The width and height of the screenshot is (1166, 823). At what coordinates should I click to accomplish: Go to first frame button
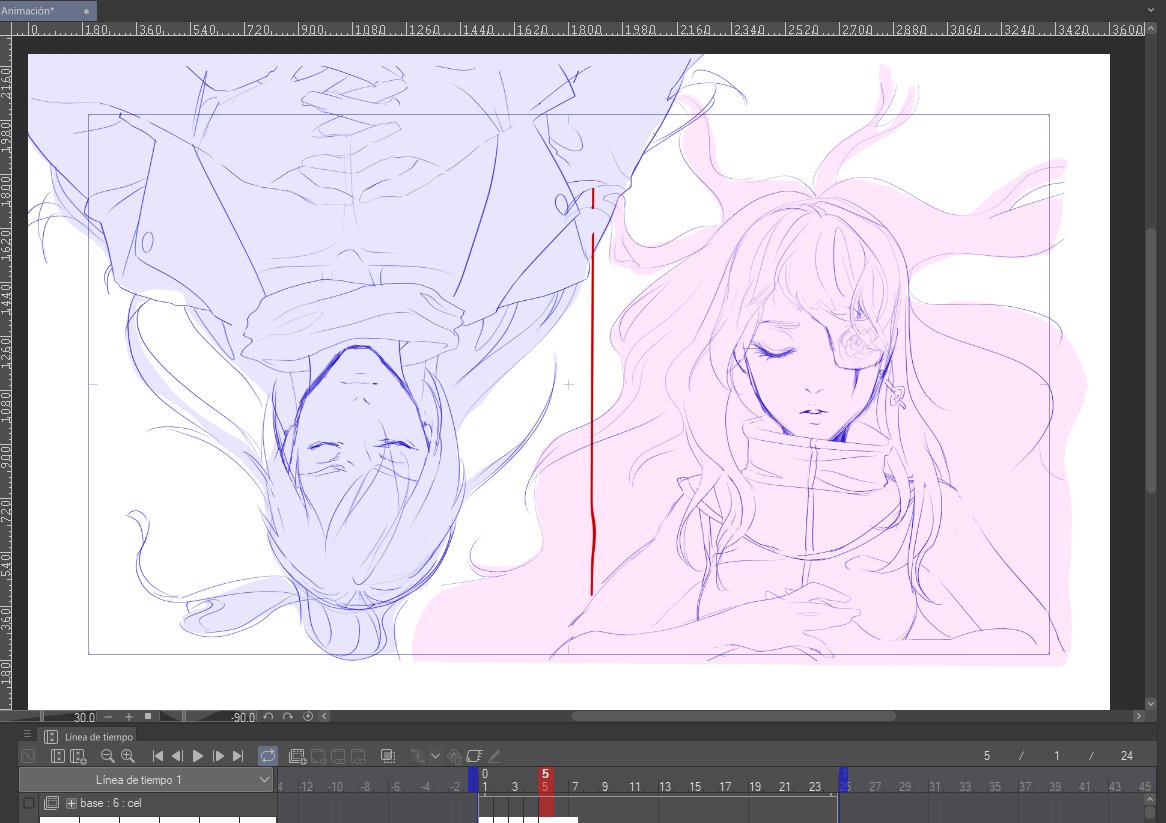coord(158,756)
